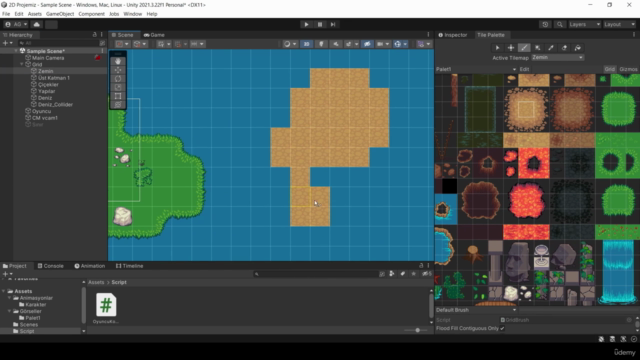Switch to the Game tab
The height and width of the screenshot is (360, 640).
tap(154, 35)
